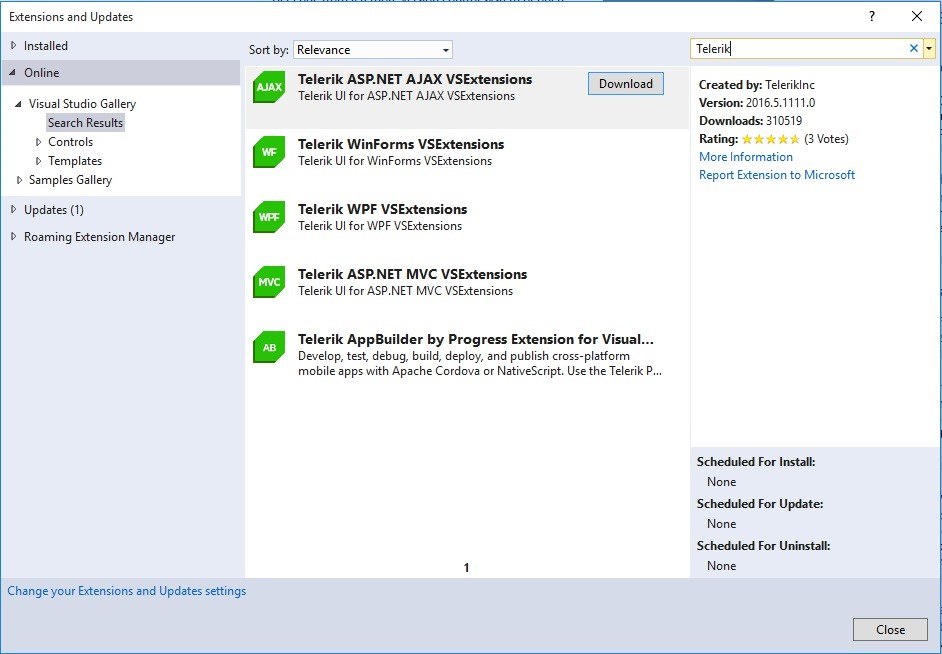
Task: Expand the Samples Gallery arrow
Action: [19, 180]
